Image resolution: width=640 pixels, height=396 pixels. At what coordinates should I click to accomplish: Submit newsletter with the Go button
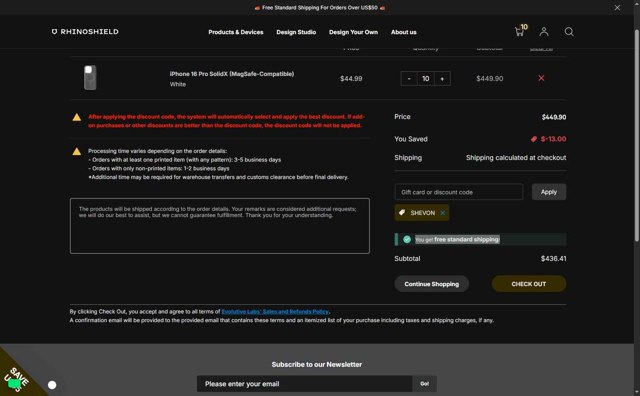[x=424, y=384]
